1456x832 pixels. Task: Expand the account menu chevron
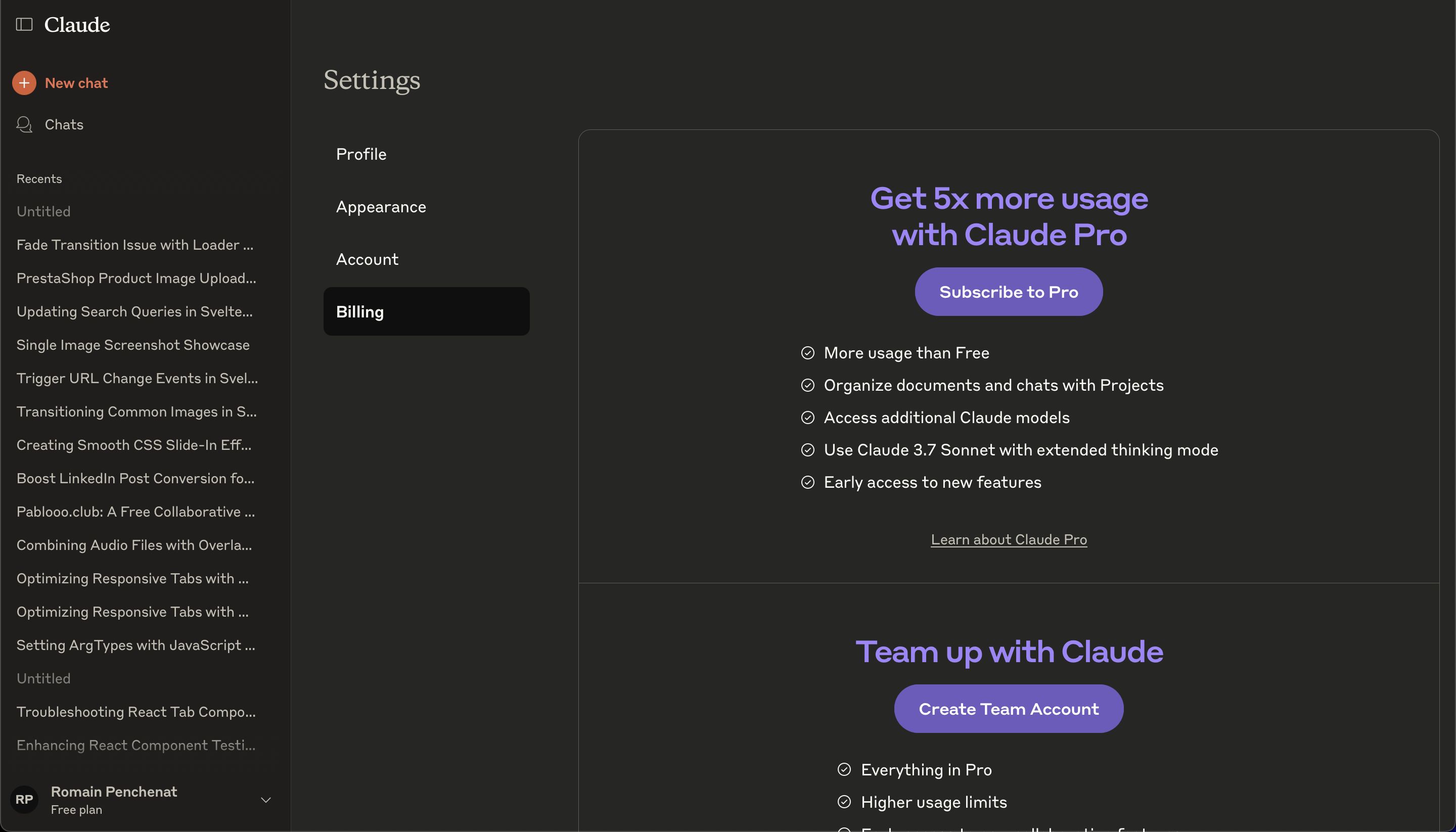[266, 800]
